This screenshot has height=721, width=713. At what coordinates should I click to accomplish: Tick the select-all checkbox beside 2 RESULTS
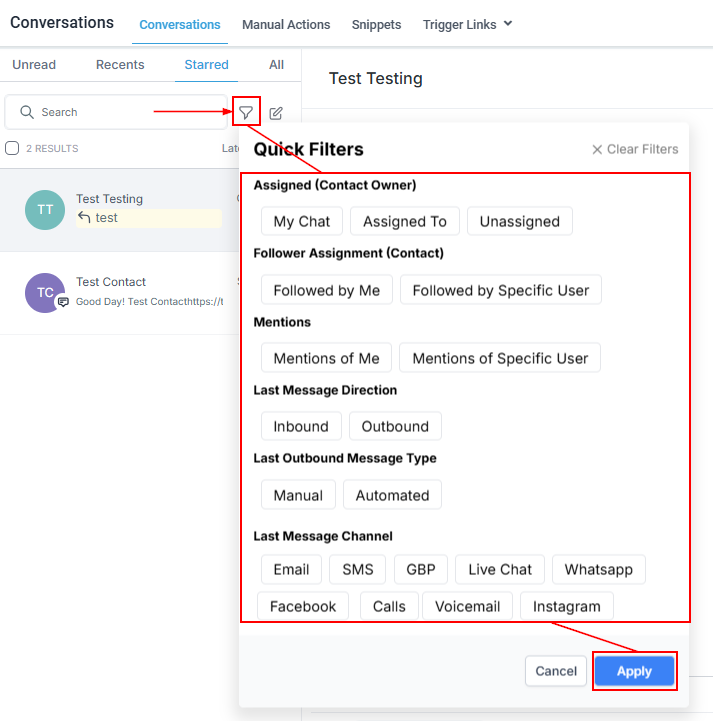point(12,148)
